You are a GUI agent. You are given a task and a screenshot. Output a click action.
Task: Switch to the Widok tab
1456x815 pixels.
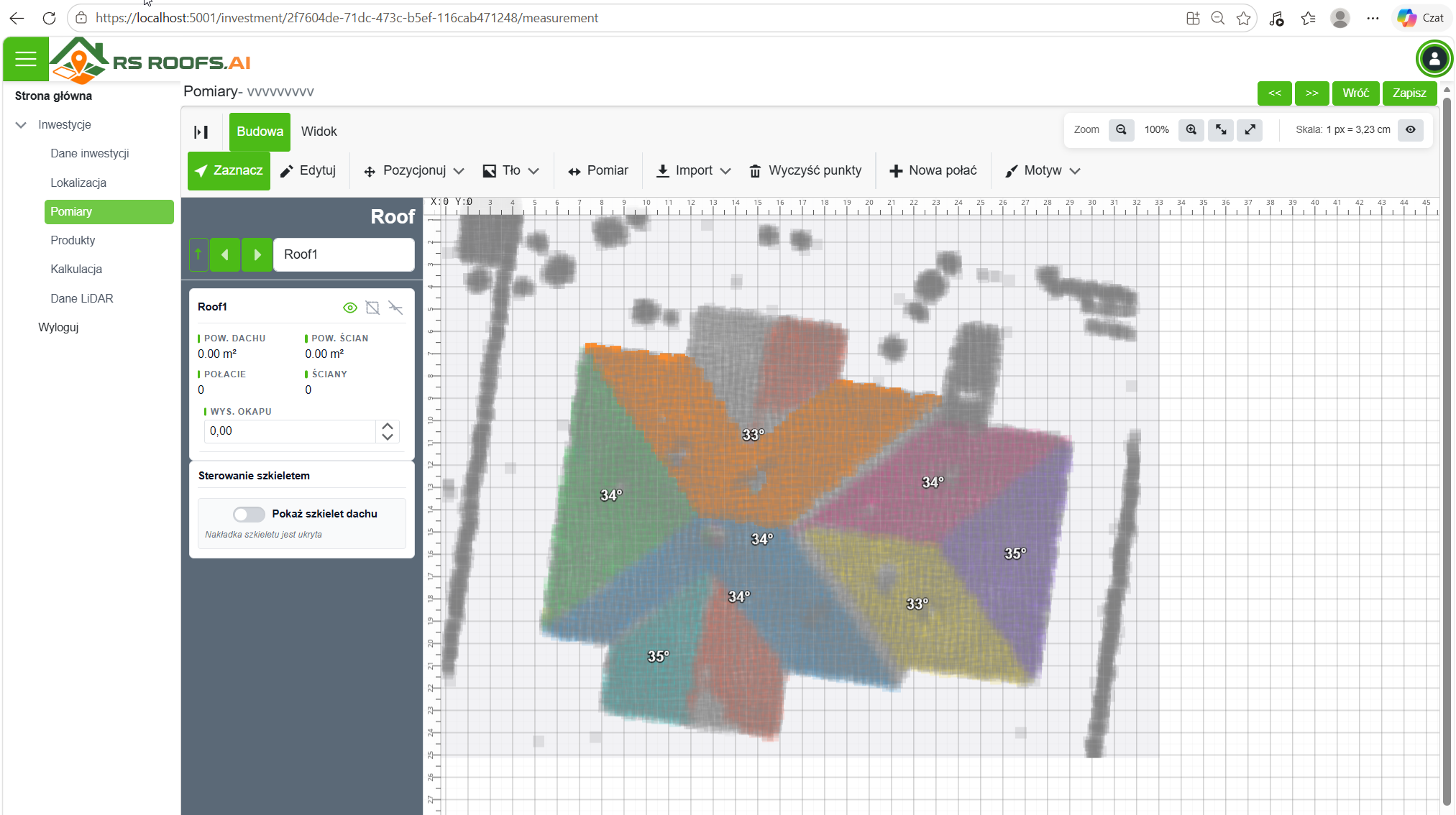pyautogui.click(x=319, y=132)
